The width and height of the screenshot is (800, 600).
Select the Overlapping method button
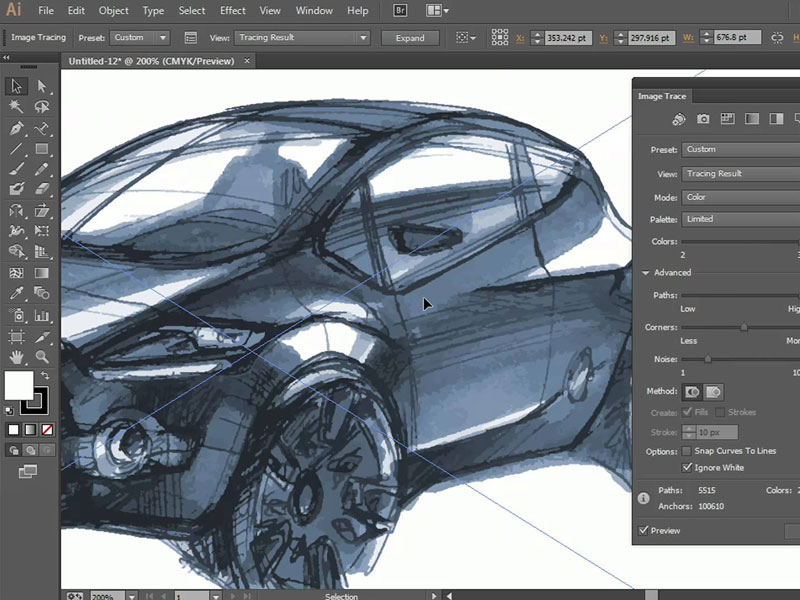[x=713, y=392]
